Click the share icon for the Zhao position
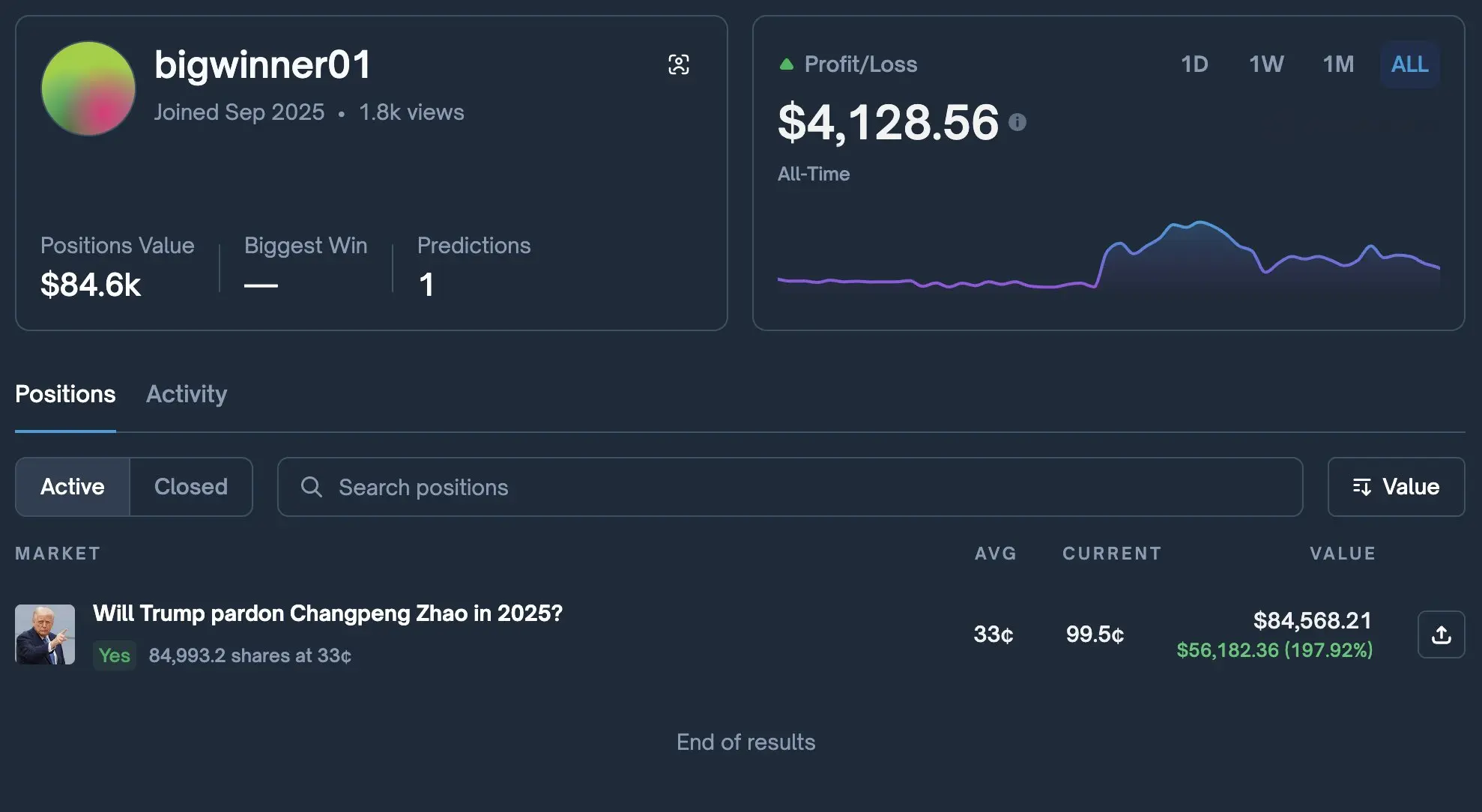1482x812 pixels. (x=1441, y=635)
